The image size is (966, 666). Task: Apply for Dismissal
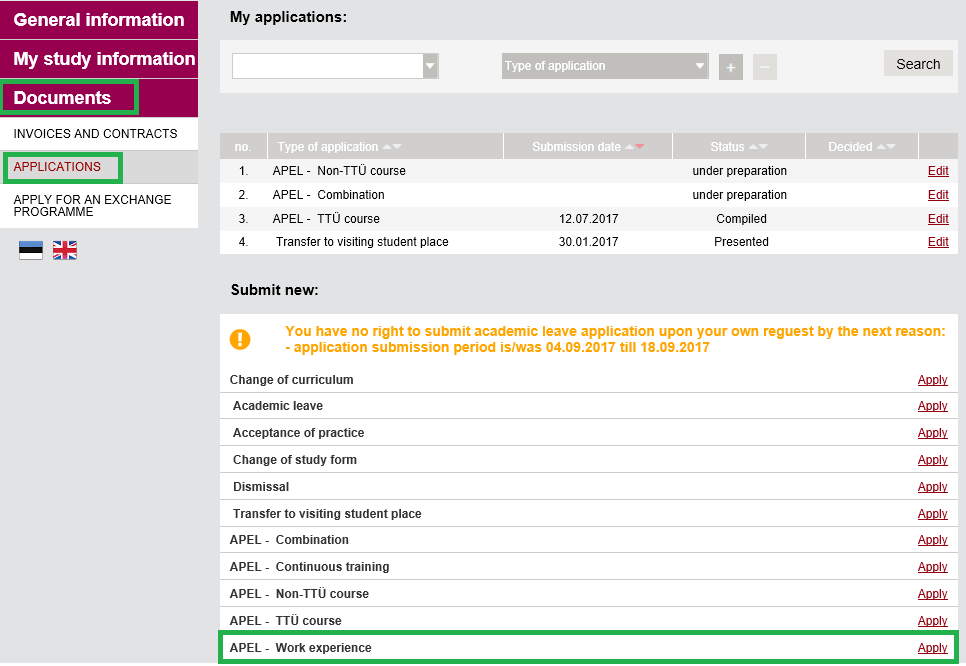[x=932, y=487]
